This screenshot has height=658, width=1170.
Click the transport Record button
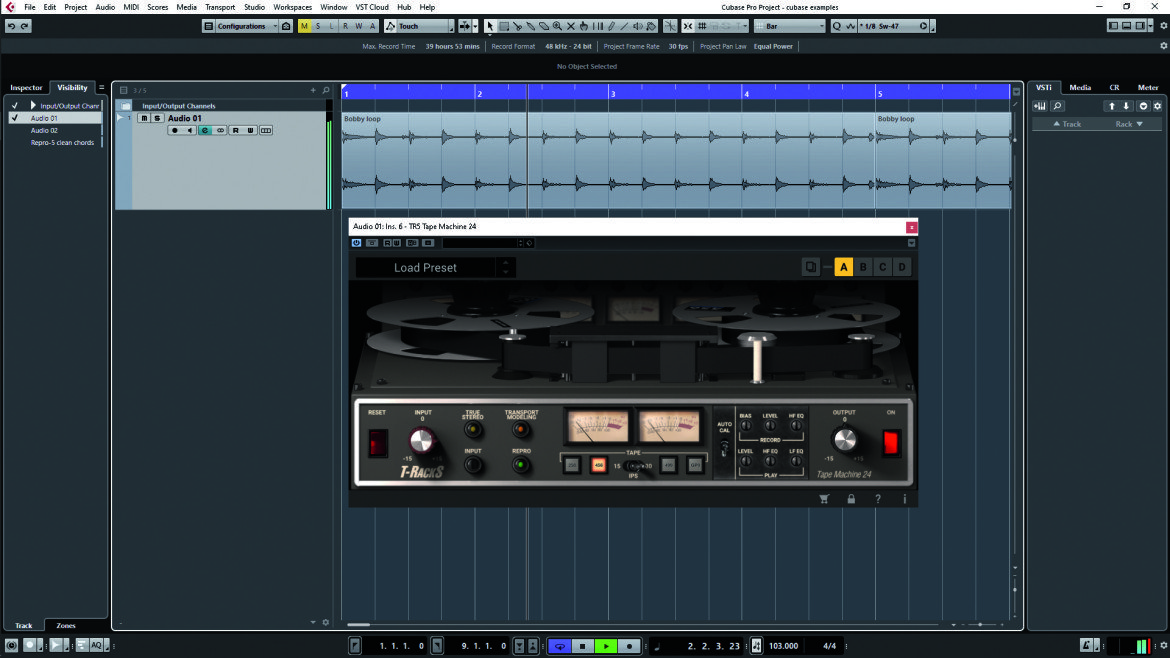tap(629, 646)
